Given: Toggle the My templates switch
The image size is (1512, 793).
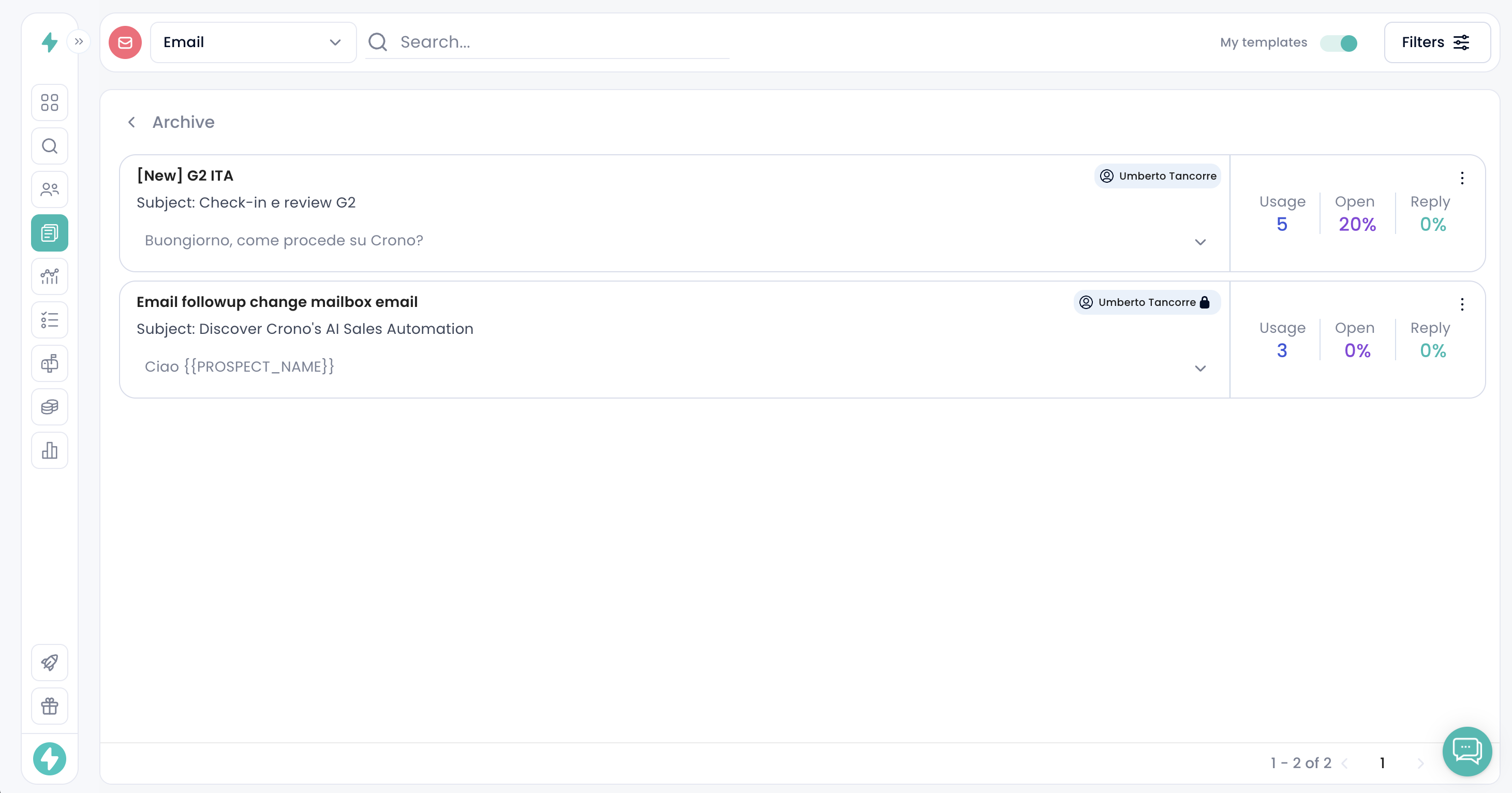Looking at the screenshot, I should pos(1338,43).
